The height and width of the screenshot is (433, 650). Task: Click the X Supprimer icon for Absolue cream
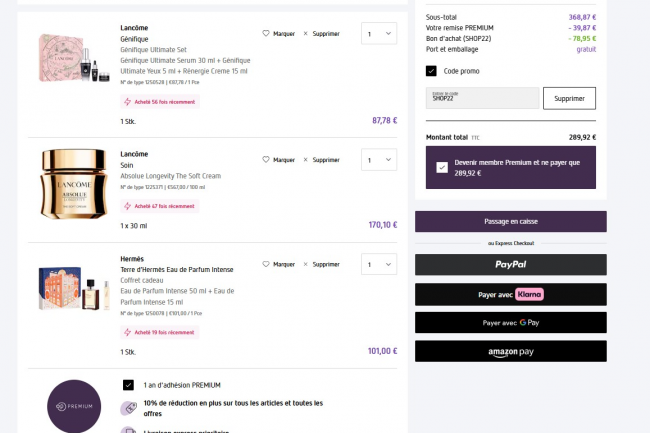point(306,159)
